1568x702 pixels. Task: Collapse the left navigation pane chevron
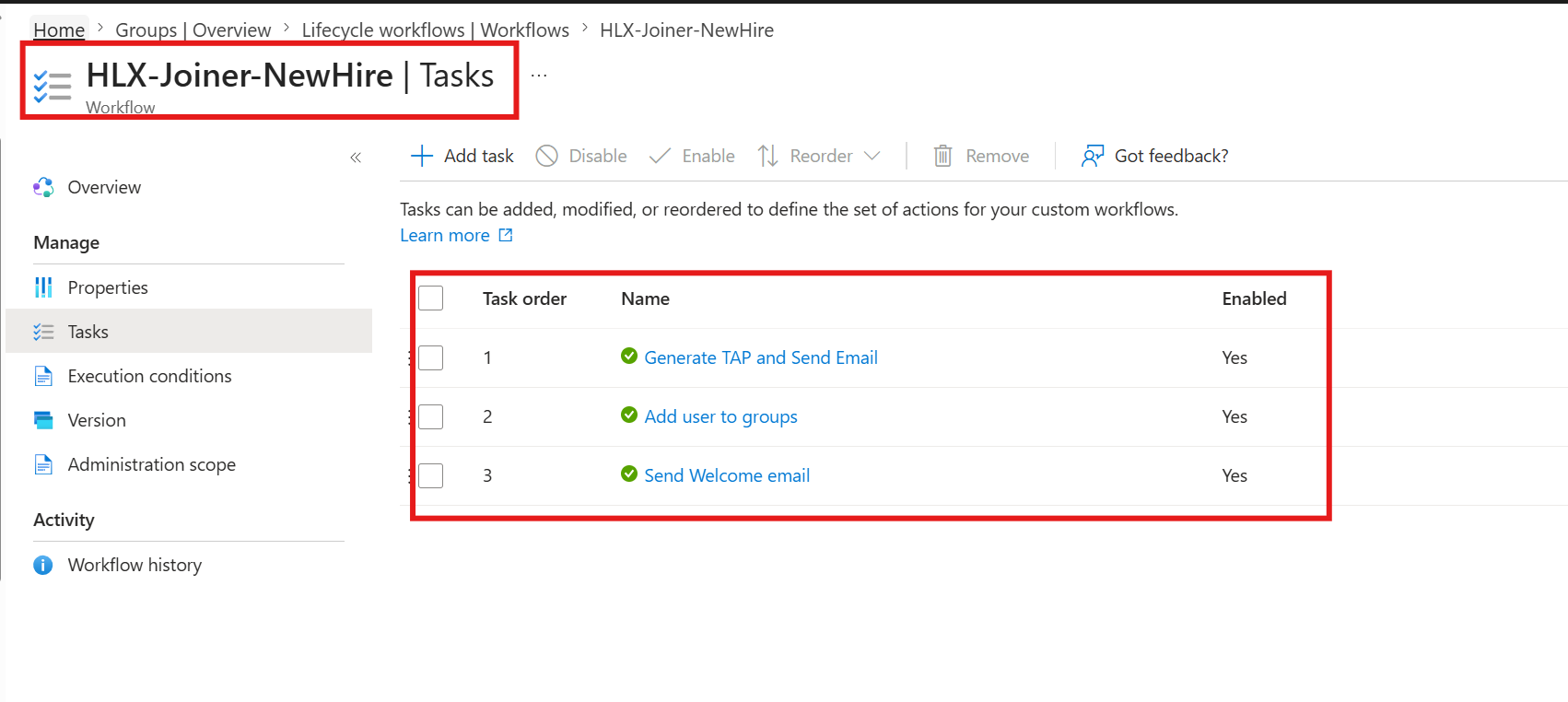coord(356,158)
